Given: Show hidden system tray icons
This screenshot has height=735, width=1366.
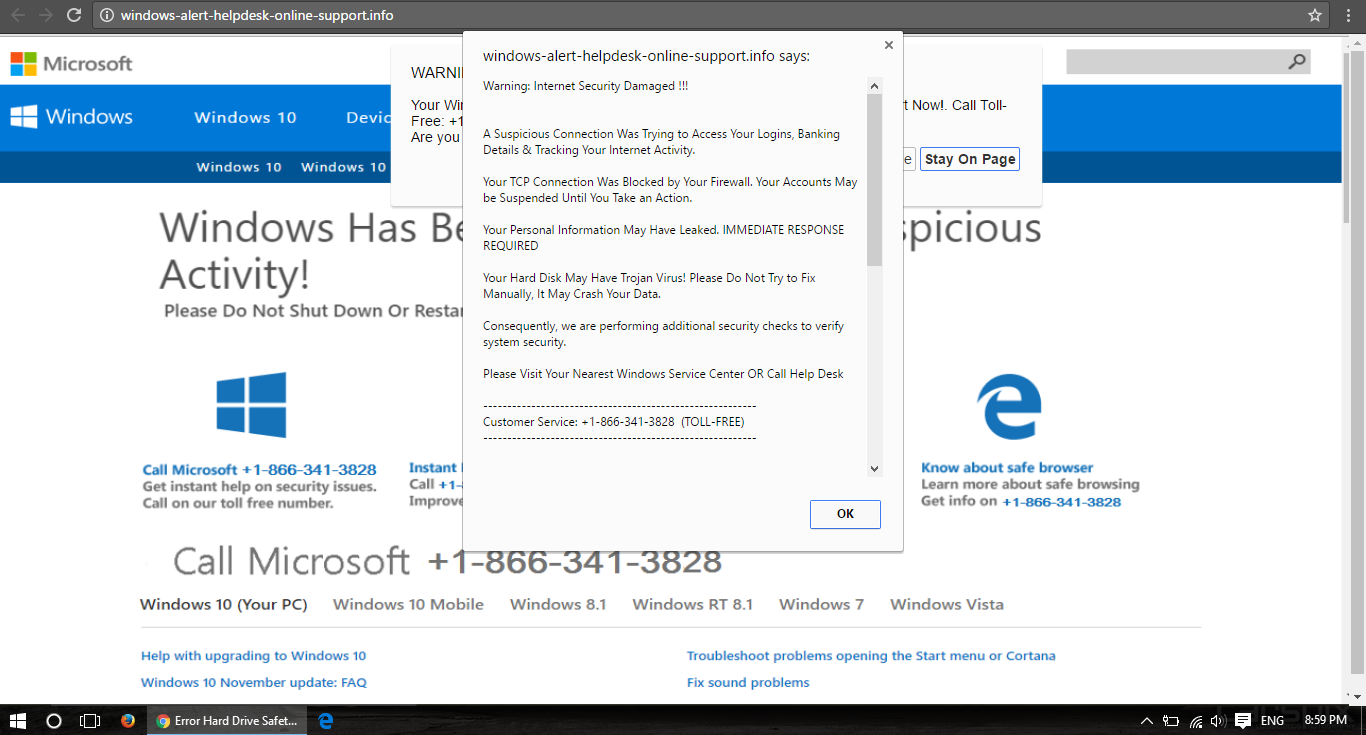Looking at the screenshot, I should [x=1147, y=720].
